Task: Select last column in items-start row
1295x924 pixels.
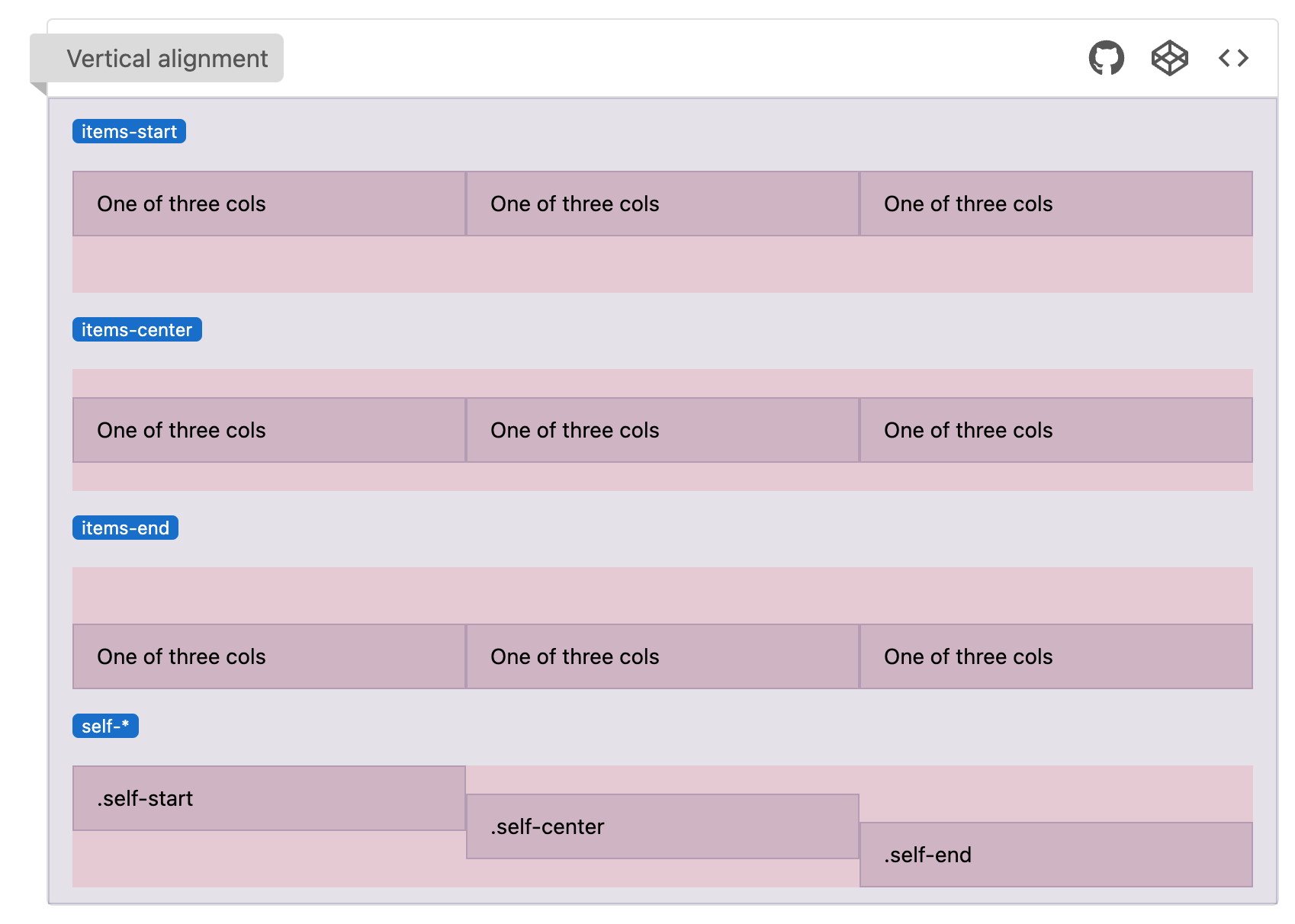Action: [1056, 204]
